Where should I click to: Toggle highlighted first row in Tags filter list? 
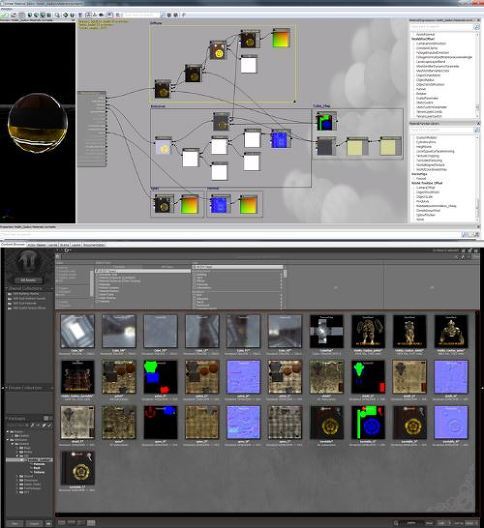[238, 267]
